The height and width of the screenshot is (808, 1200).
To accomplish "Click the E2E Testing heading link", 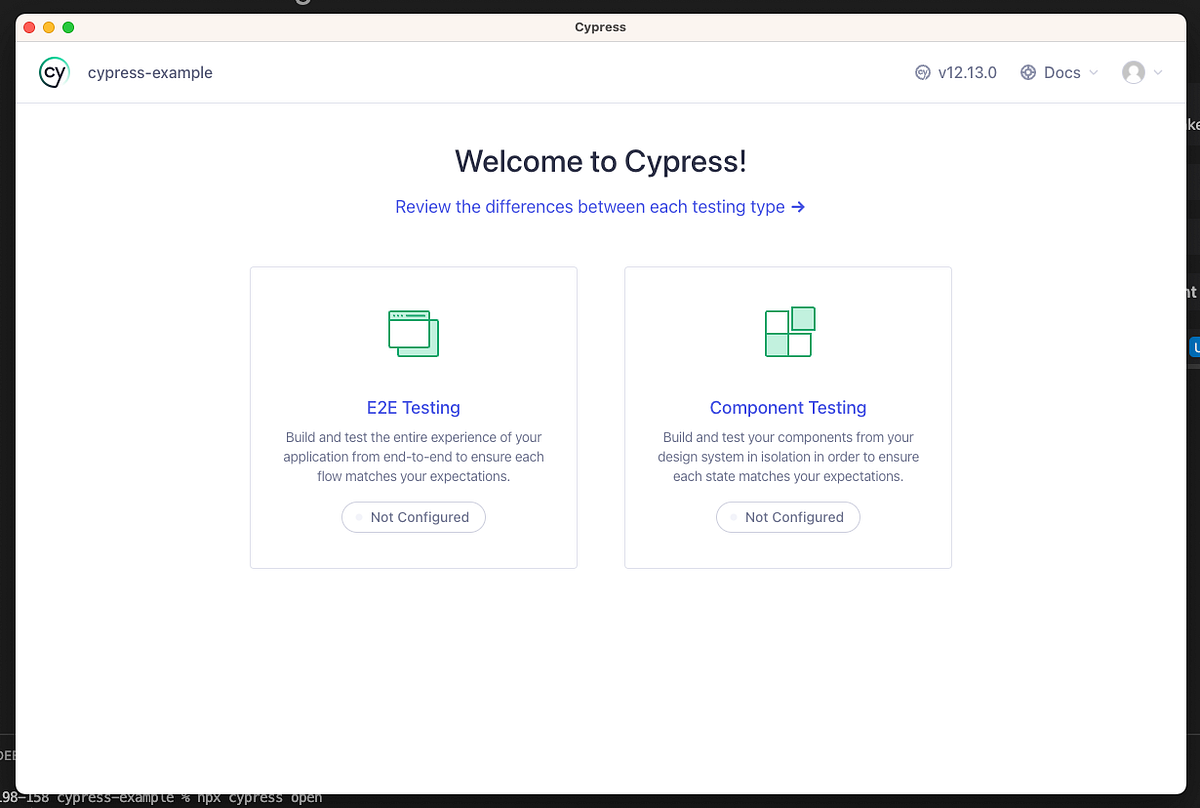I will [x=413, y=408].
